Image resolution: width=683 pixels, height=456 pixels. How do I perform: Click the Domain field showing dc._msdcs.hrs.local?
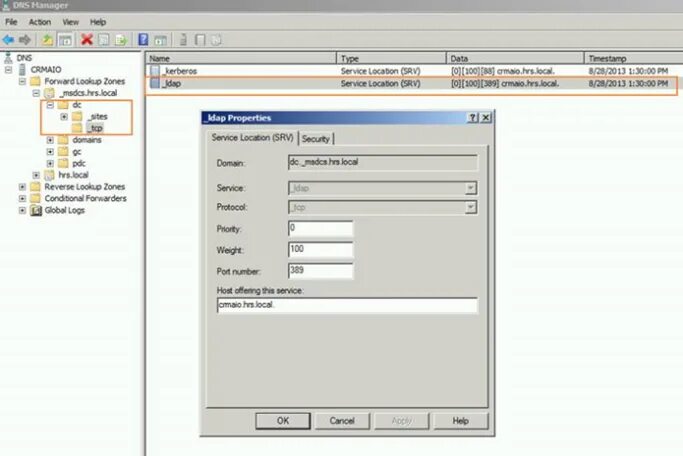[382, 162]
